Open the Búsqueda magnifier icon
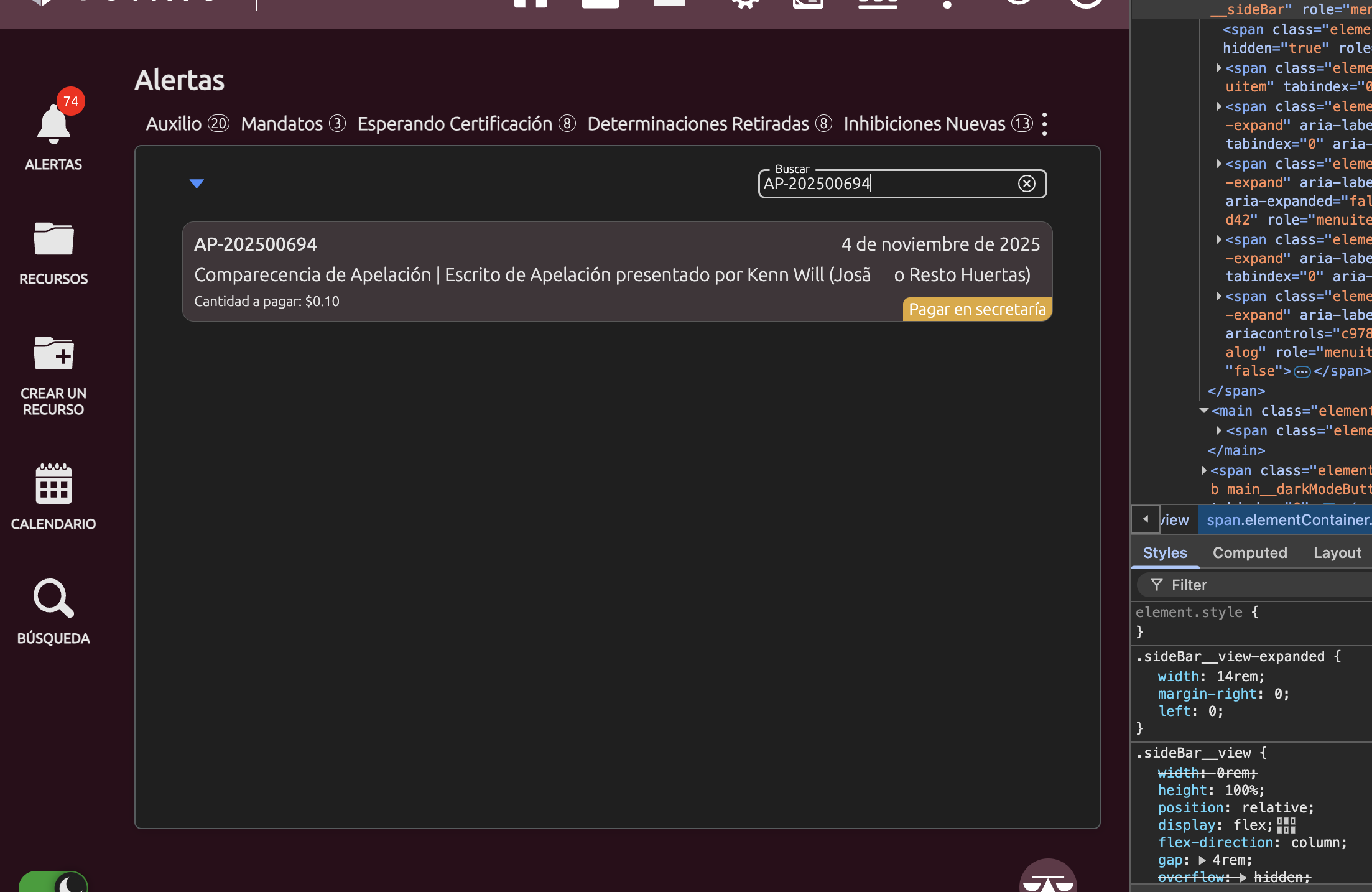 tap(53, 598)
